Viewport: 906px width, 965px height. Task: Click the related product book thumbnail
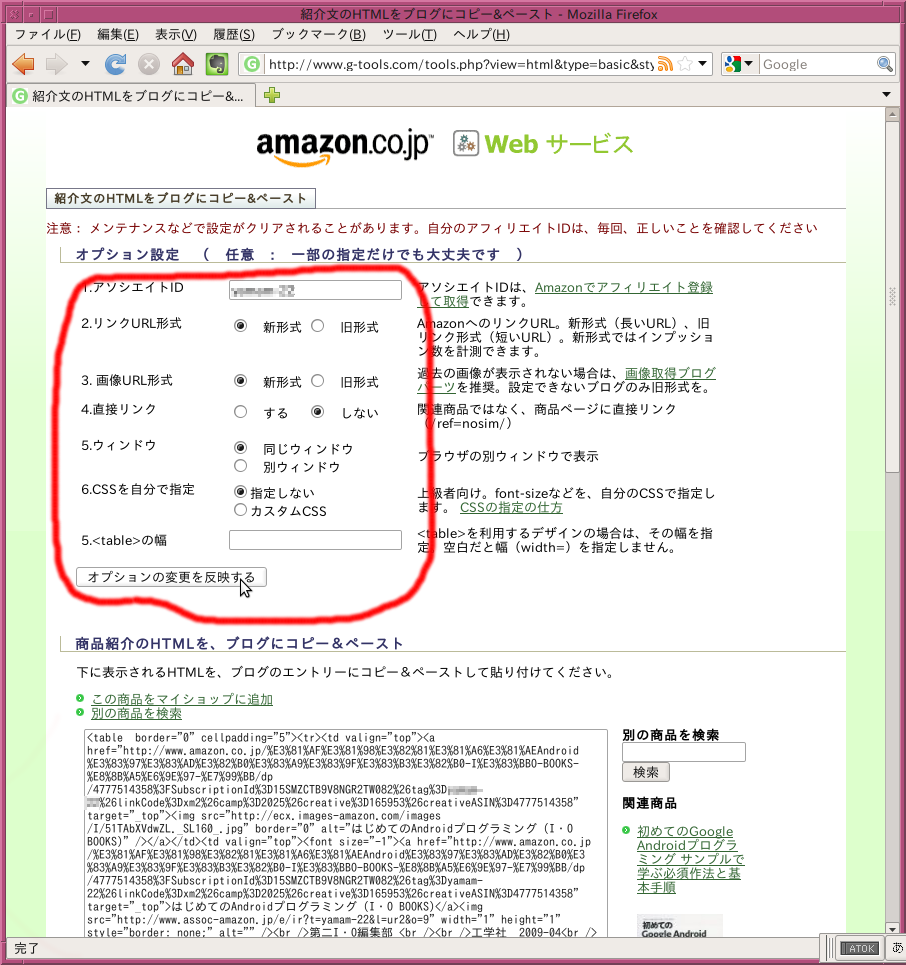click(680, 927)
